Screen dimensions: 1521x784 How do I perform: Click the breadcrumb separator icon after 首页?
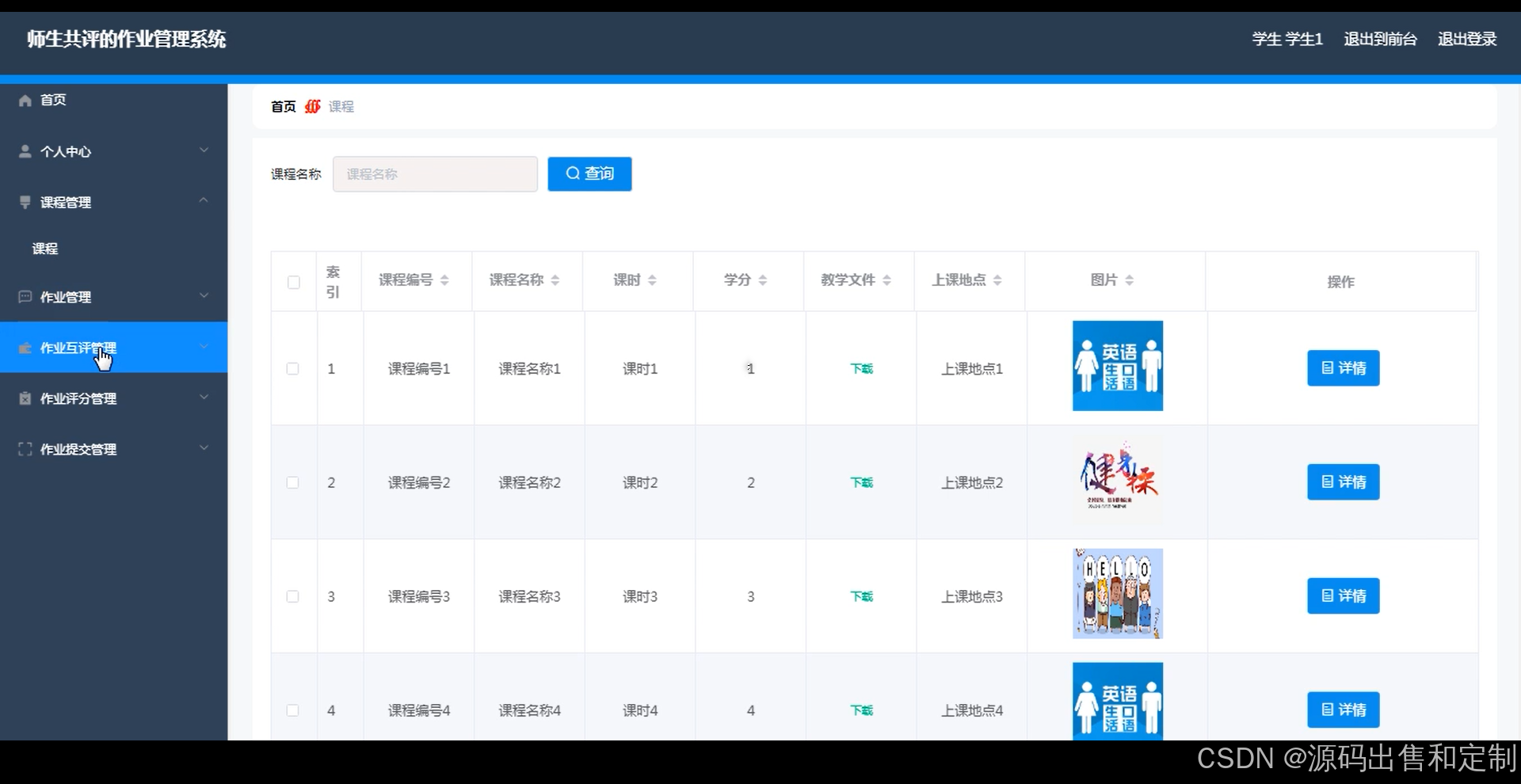tap(313, 106)
